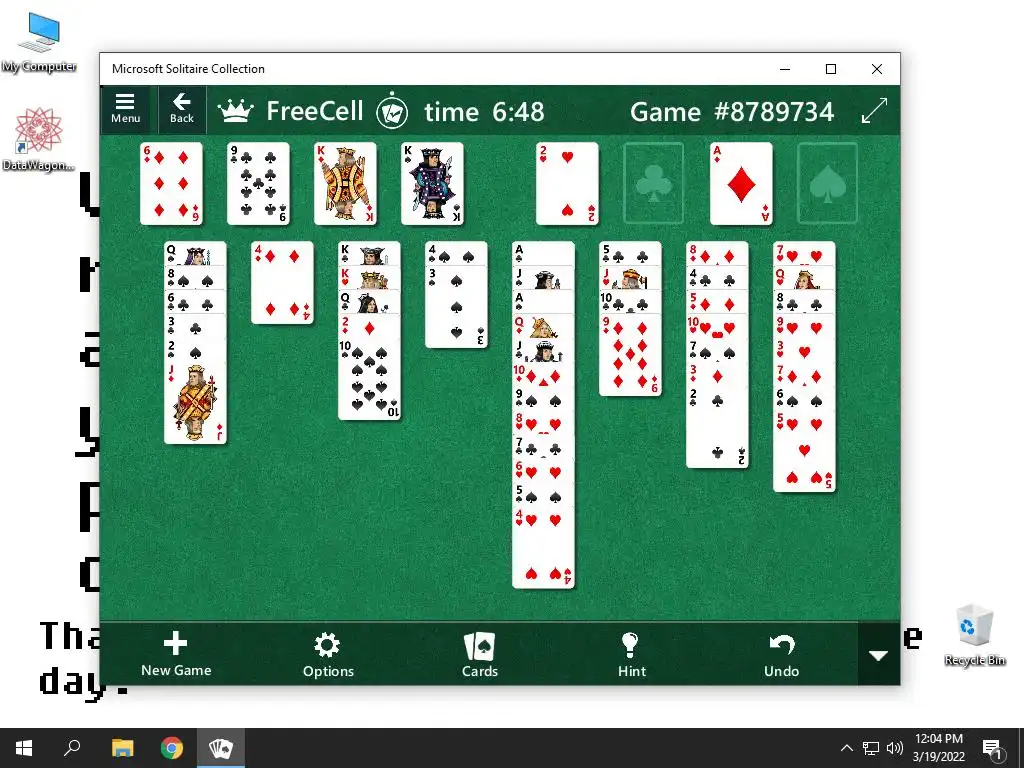Select the 10 of diamonds in column five
This screenshot has height=768, width=1024.
[x=543, y=376]
